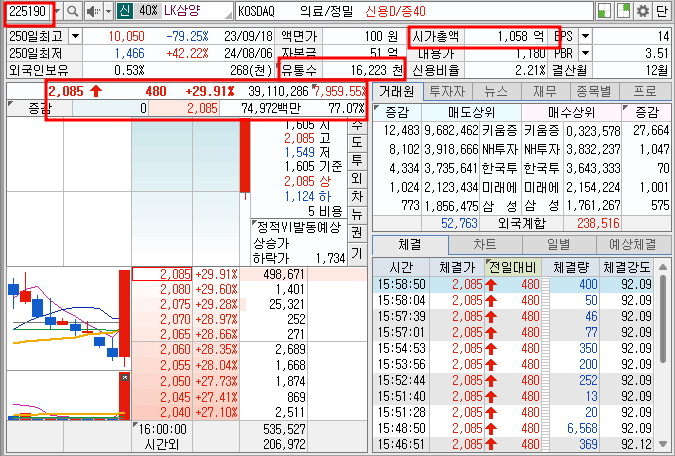The width and height of the screenshot is (675, 456).
Task: Click the green 신 credit badge
Action: [x=124, y=11]
